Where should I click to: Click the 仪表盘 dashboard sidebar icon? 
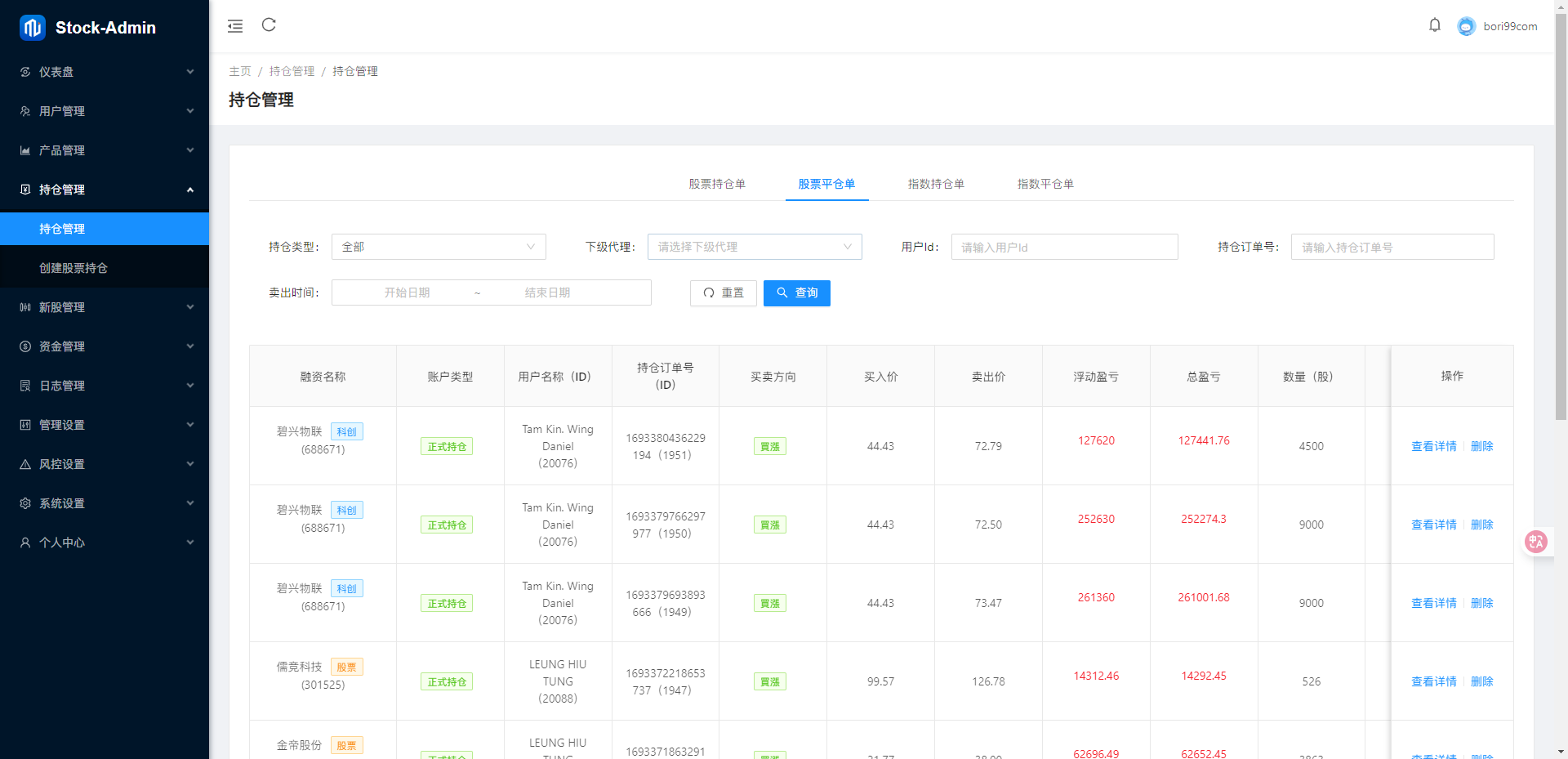click(25, 72)
